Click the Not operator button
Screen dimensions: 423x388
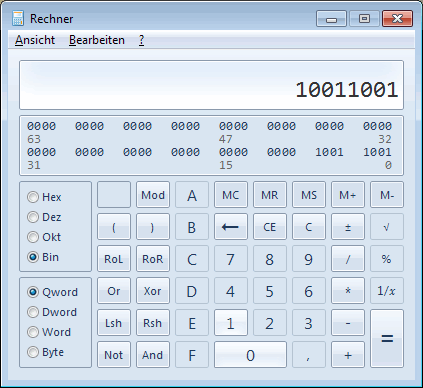coord(114,355)
